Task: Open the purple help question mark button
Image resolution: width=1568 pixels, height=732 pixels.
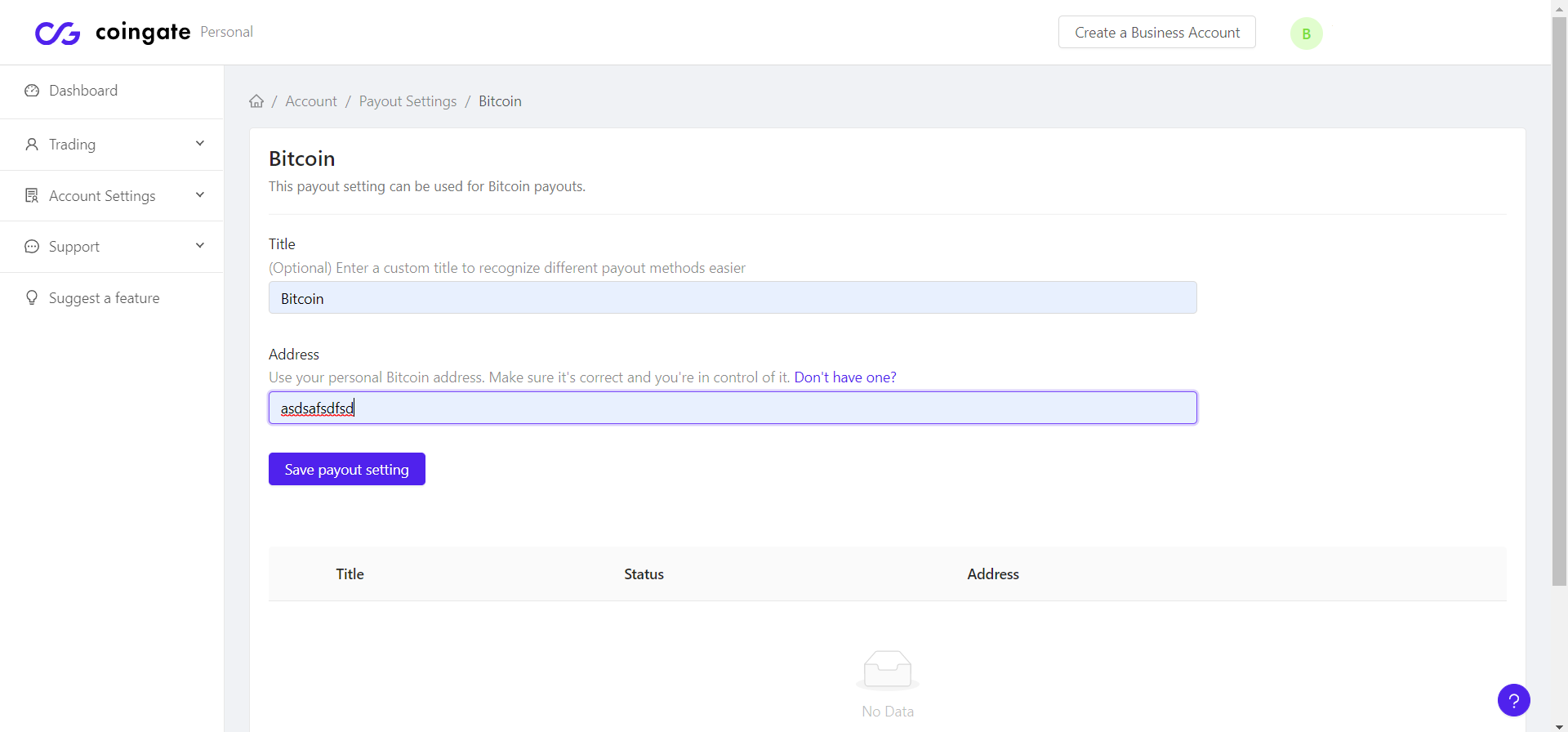Action: click(x=1513, y=700)
